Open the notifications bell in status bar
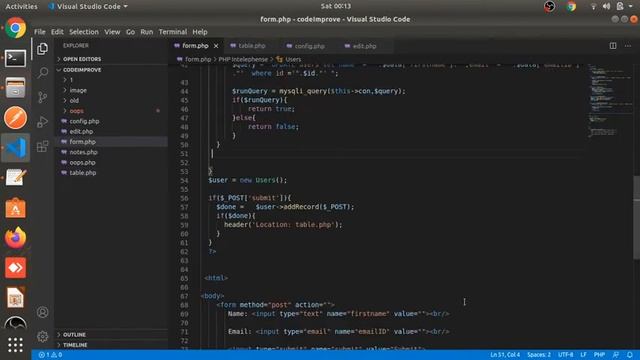The height and width of the screenshot is (360, 640). click(x=630, y=355)
